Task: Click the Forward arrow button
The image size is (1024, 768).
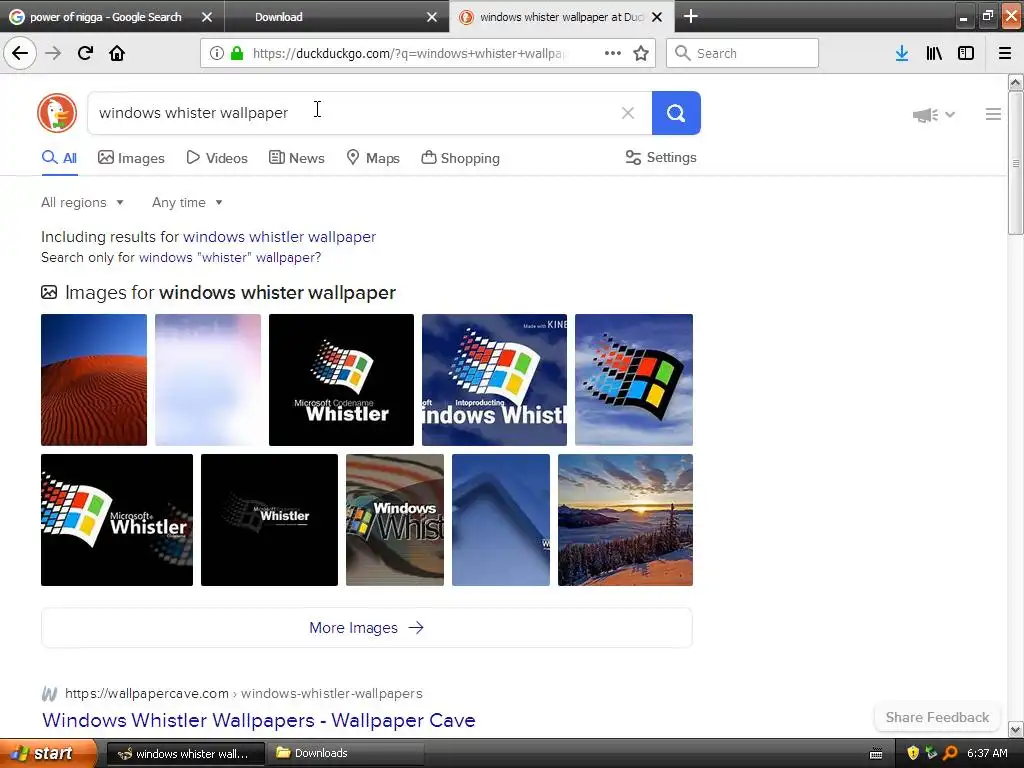Action: point(53,53)
